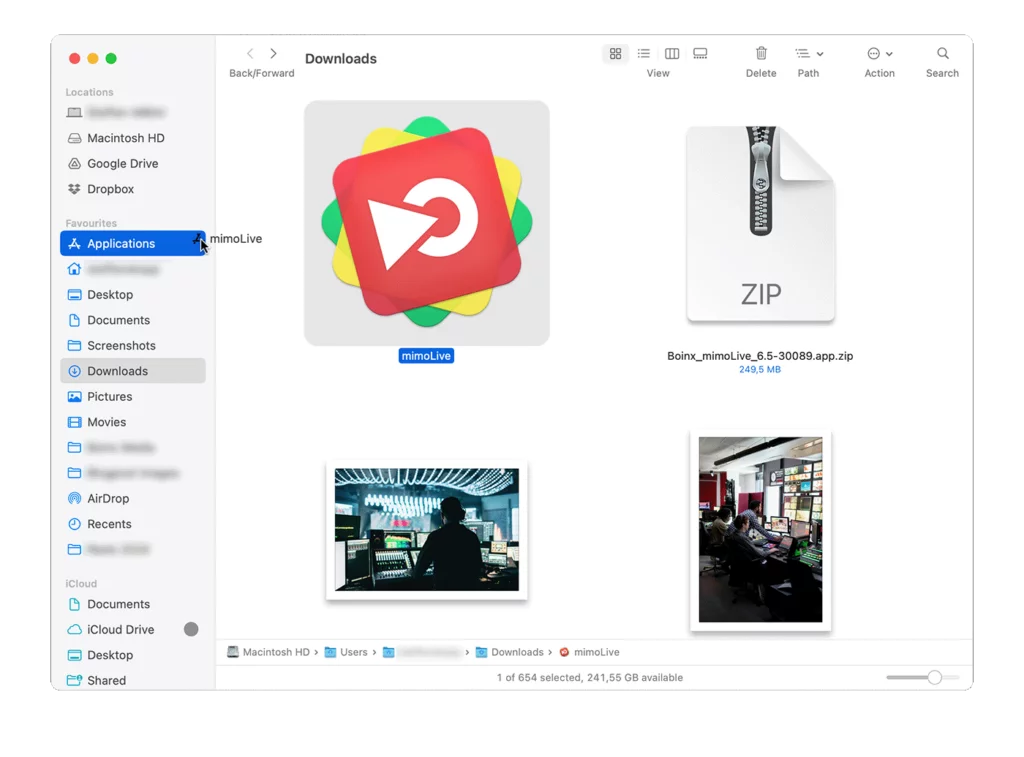Click the blurred folder below Recents
Image resolution: width=1024 pixels, height=757 pixels.
133,549
